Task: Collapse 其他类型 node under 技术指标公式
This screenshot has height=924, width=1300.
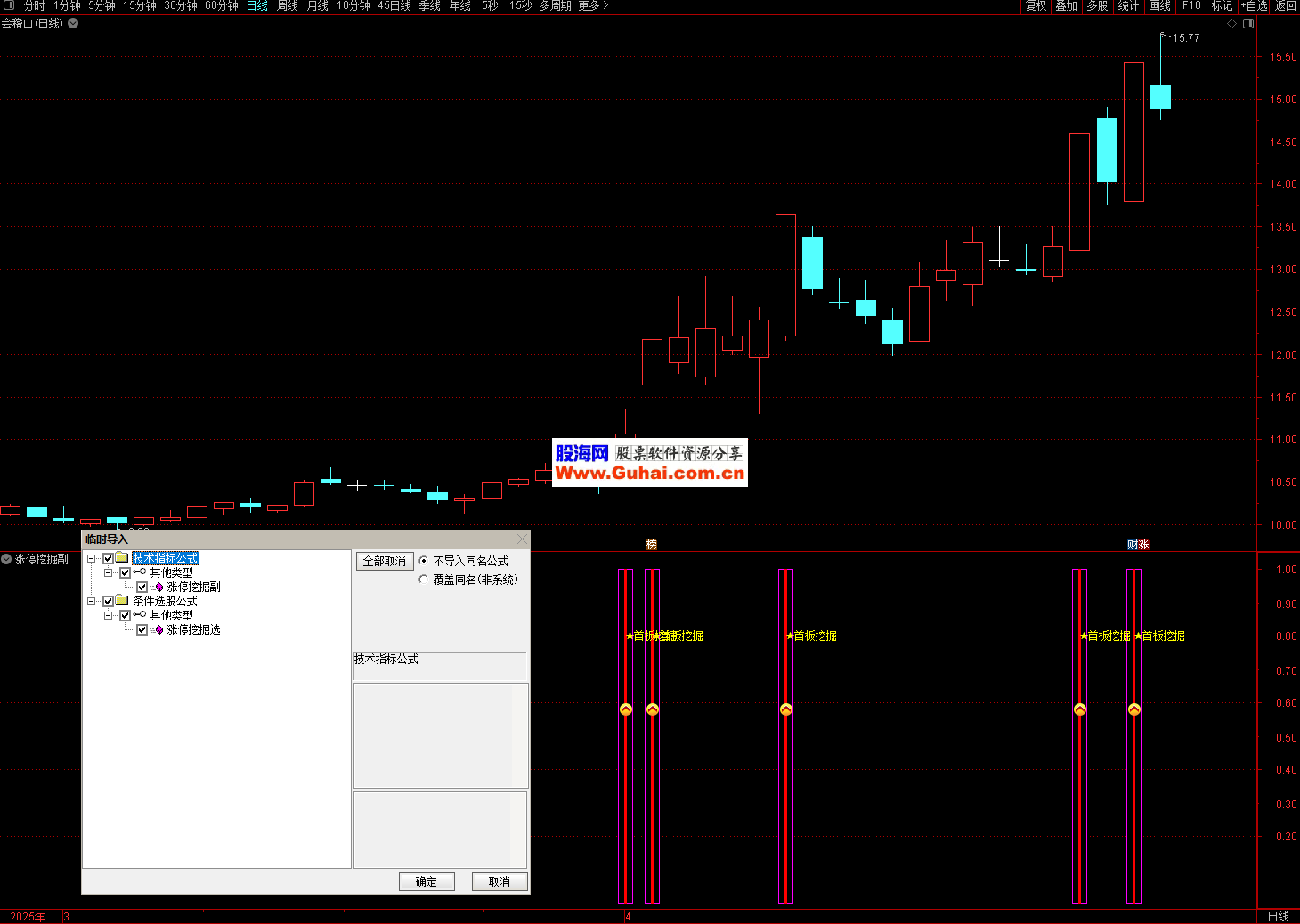Action: [109, 572]
